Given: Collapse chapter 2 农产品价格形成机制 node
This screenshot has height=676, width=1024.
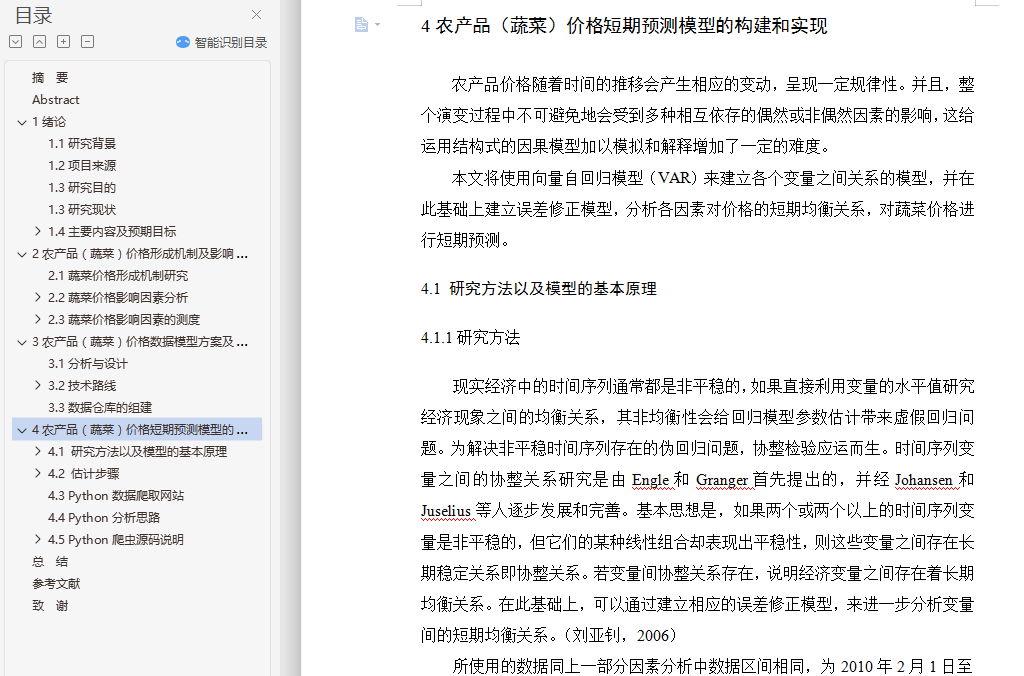Looking at the screenshot, I should coord(22,254).
